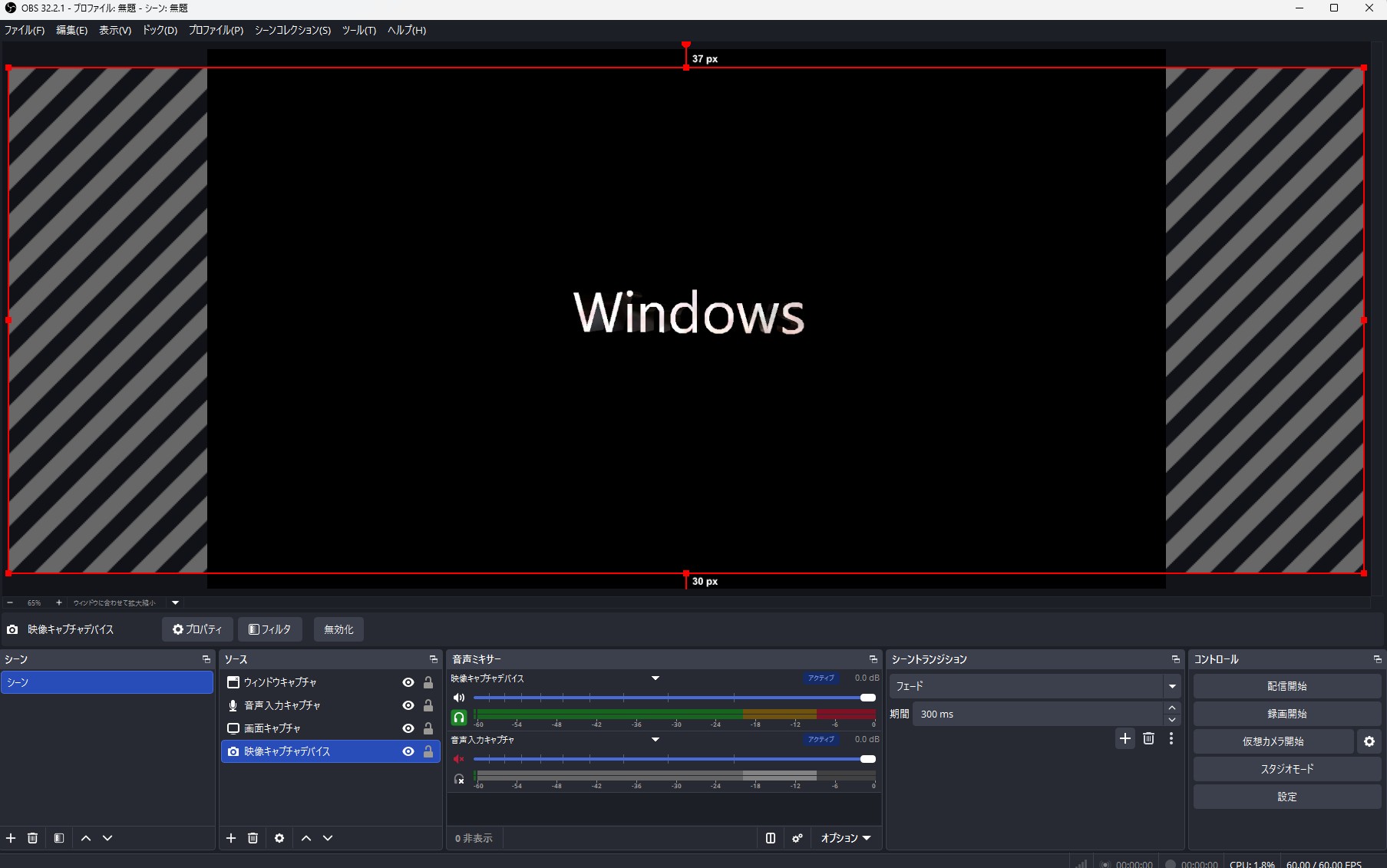
Task: Open フィルタ for the selected source
Action: (x=270, y=629)
